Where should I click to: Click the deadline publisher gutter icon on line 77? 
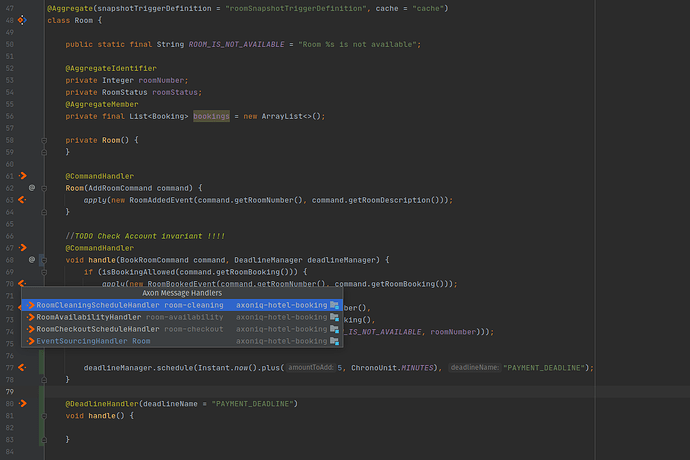pyautogui.click(x=22, y=367)
